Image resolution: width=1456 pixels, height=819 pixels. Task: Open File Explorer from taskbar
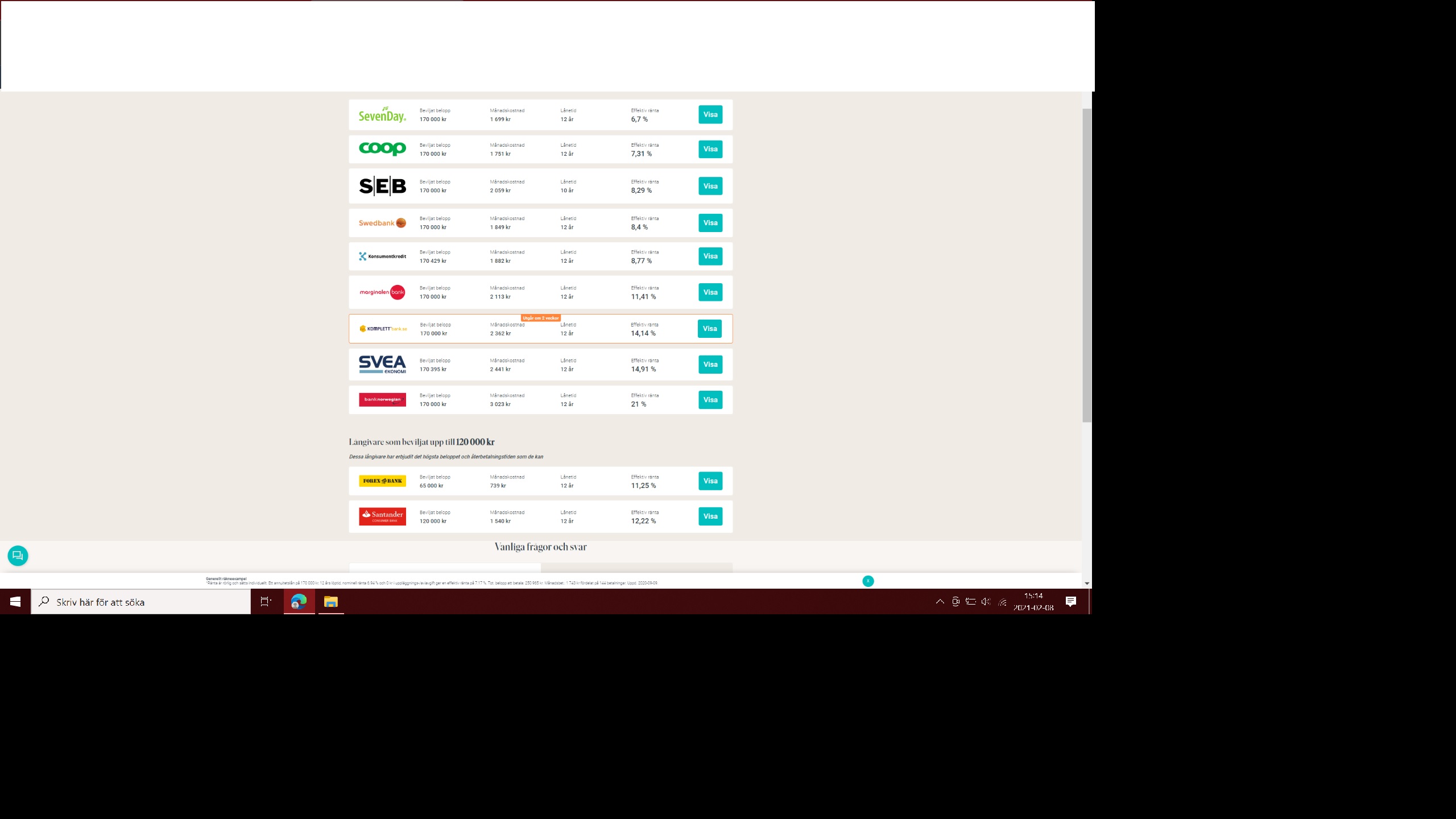pyautogui.click(x=331, y=602)
